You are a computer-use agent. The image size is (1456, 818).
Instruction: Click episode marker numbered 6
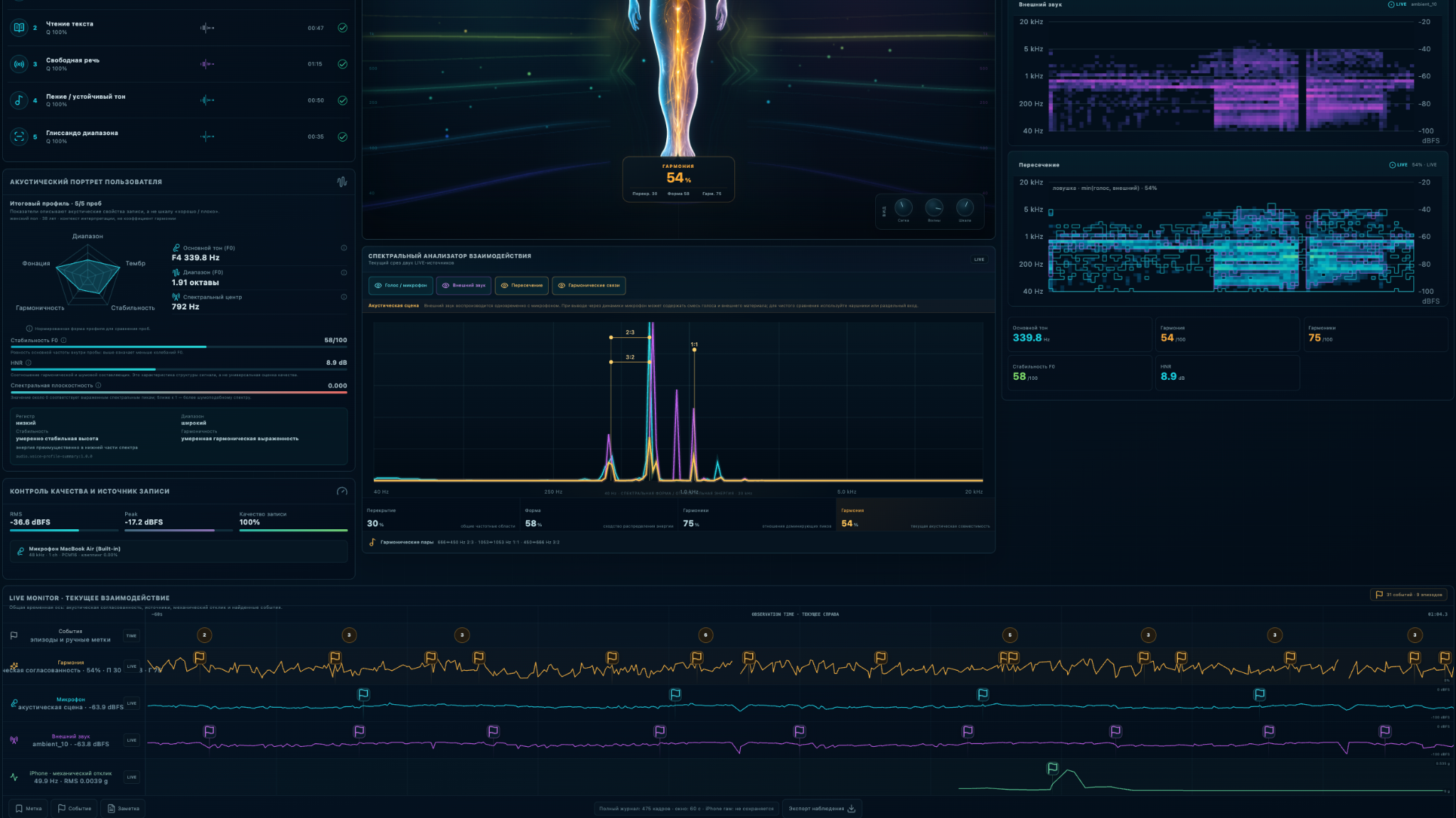pos(705,635)
